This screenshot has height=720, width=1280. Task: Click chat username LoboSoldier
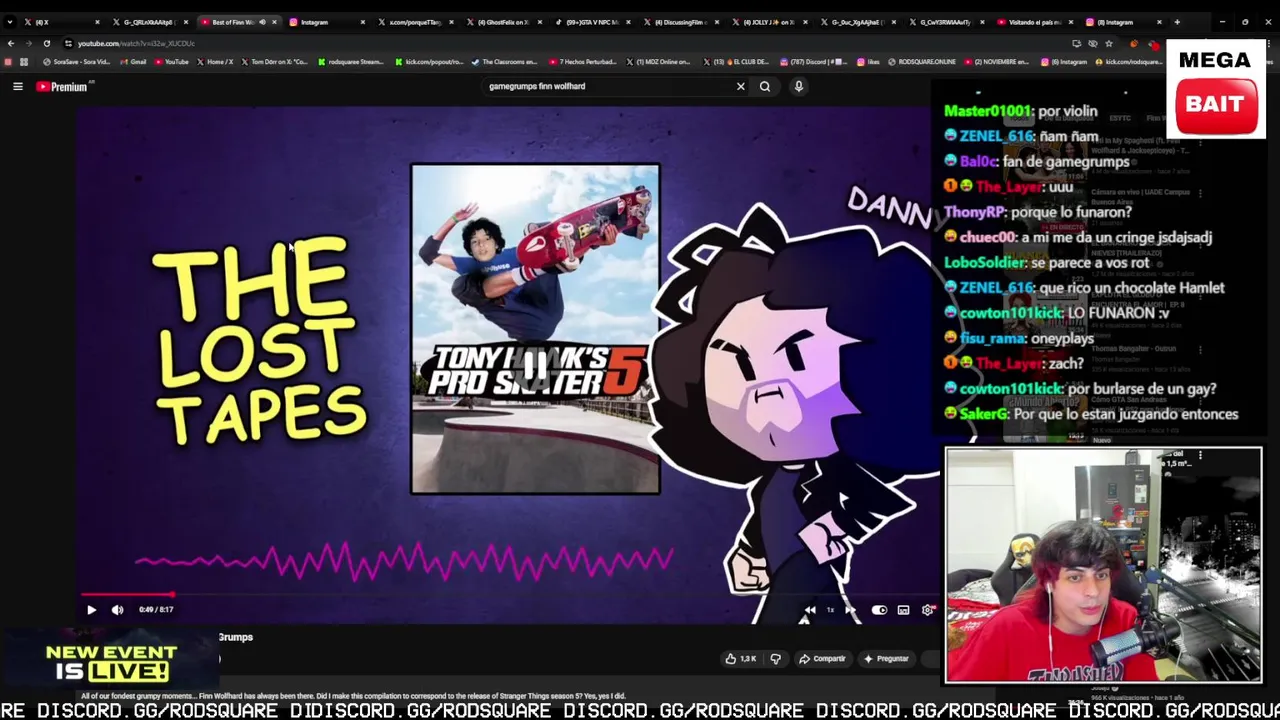tap(985, 262)
